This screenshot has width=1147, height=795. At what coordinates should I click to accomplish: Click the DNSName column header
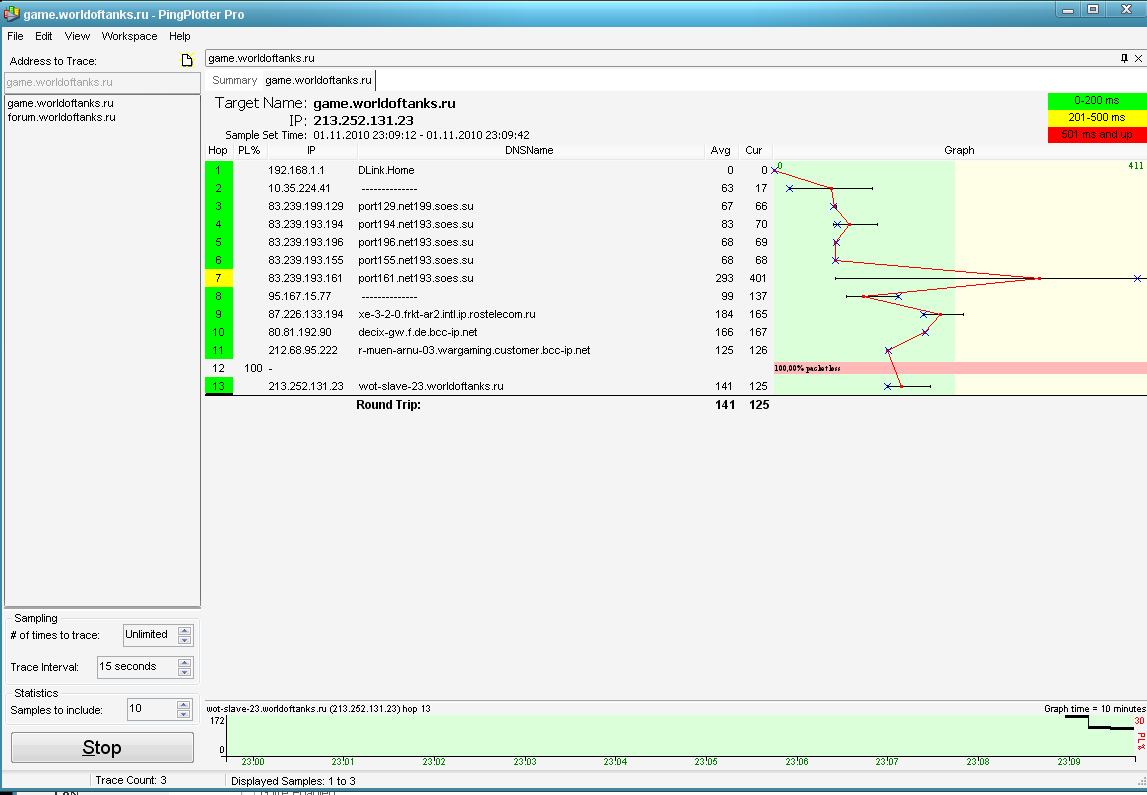click(530, 150)
